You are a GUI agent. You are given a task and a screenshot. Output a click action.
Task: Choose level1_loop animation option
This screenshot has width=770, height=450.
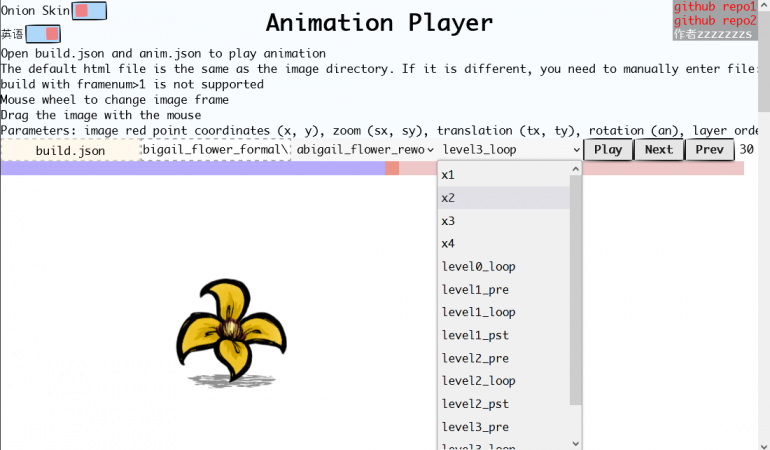point(504,312)
